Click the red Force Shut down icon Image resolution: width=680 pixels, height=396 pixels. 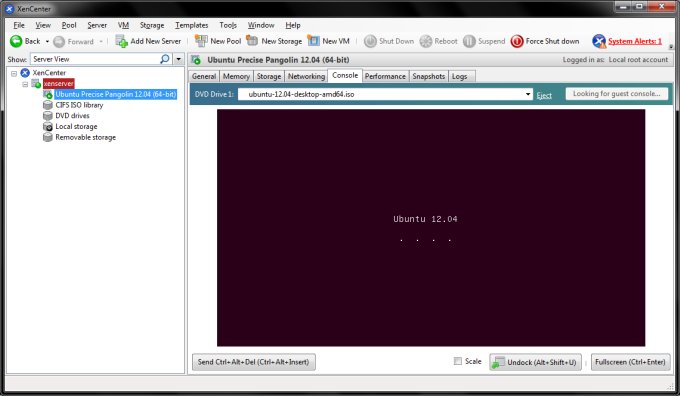517,41
